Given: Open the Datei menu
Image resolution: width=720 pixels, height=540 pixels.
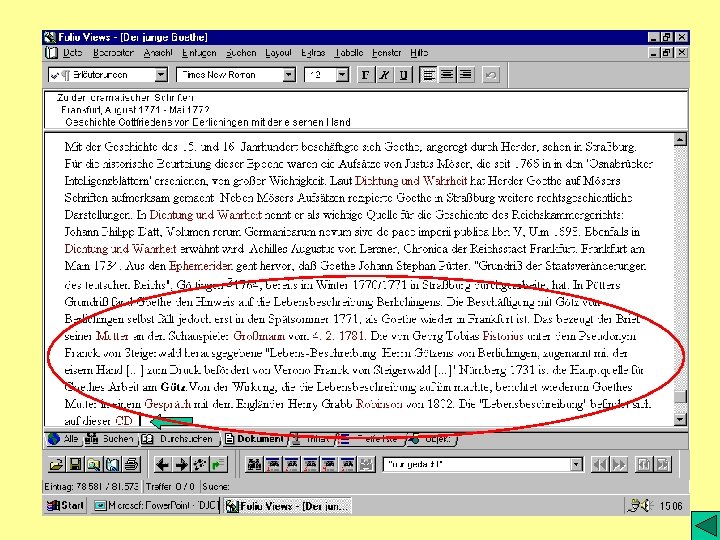Looking at the screenshot, I should coord(73,53).
